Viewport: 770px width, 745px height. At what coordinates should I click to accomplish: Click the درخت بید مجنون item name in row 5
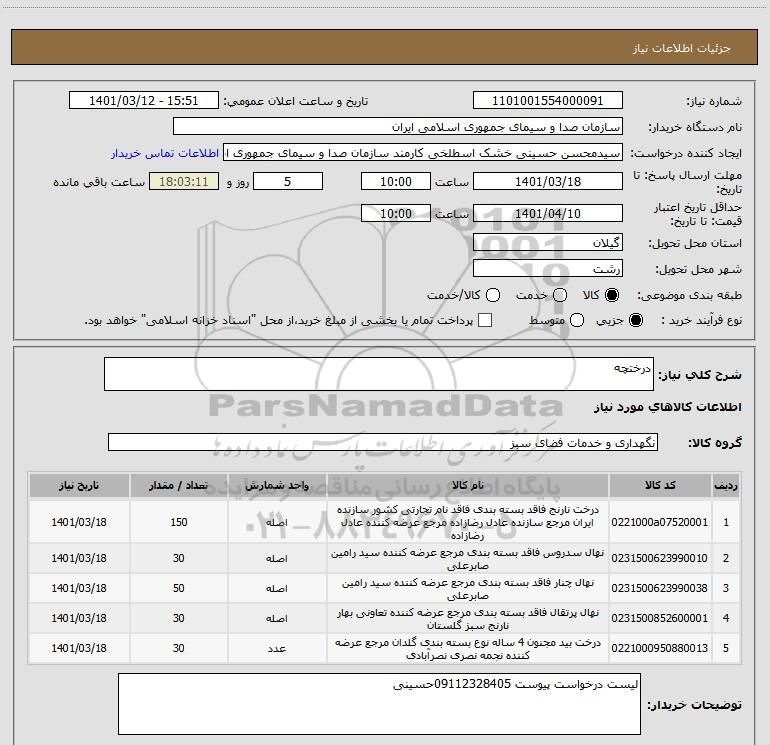(x=468, y=649)
